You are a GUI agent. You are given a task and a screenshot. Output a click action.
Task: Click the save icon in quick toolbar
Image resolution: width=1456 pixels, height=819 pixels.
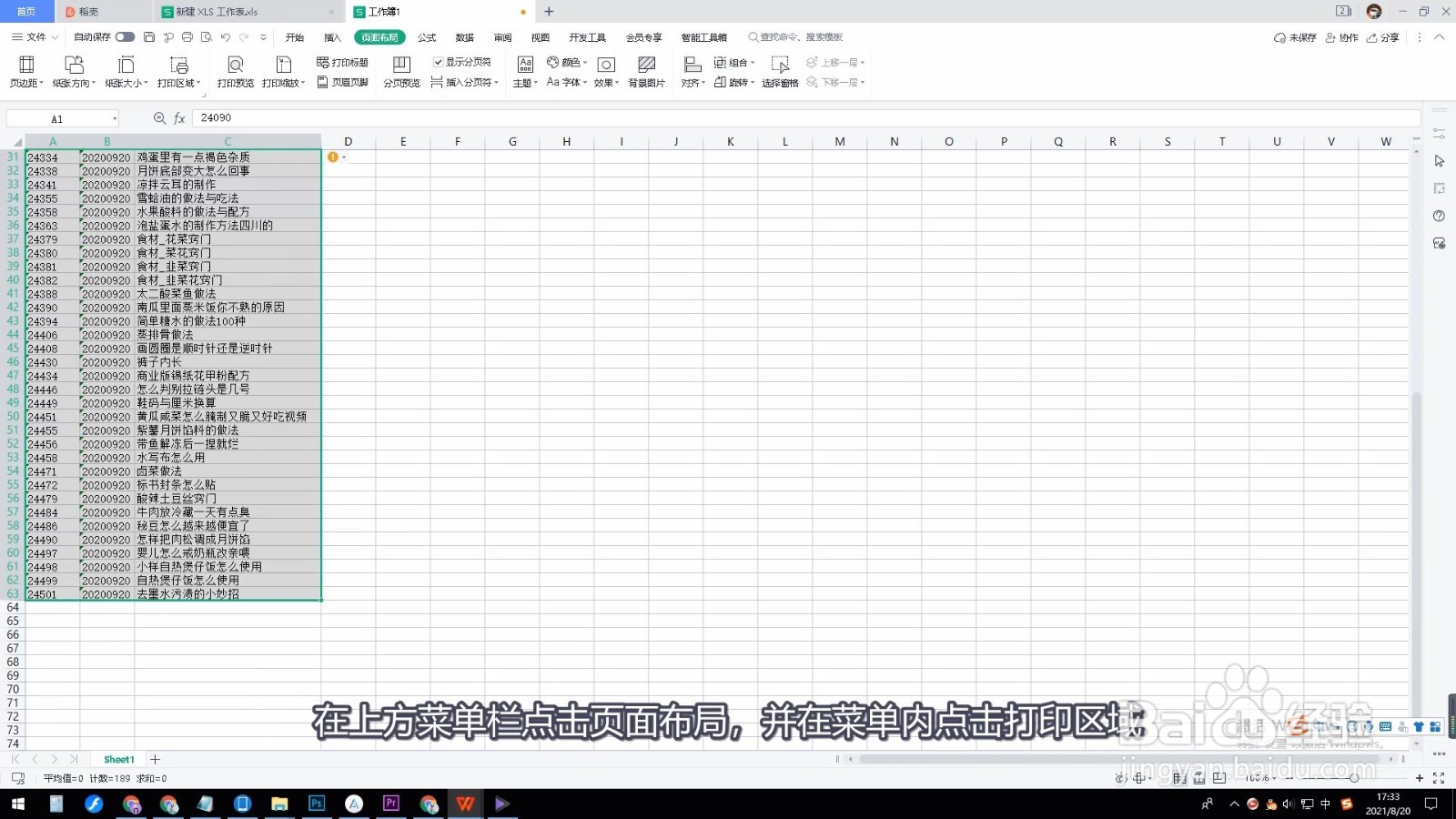click(149, 37)
